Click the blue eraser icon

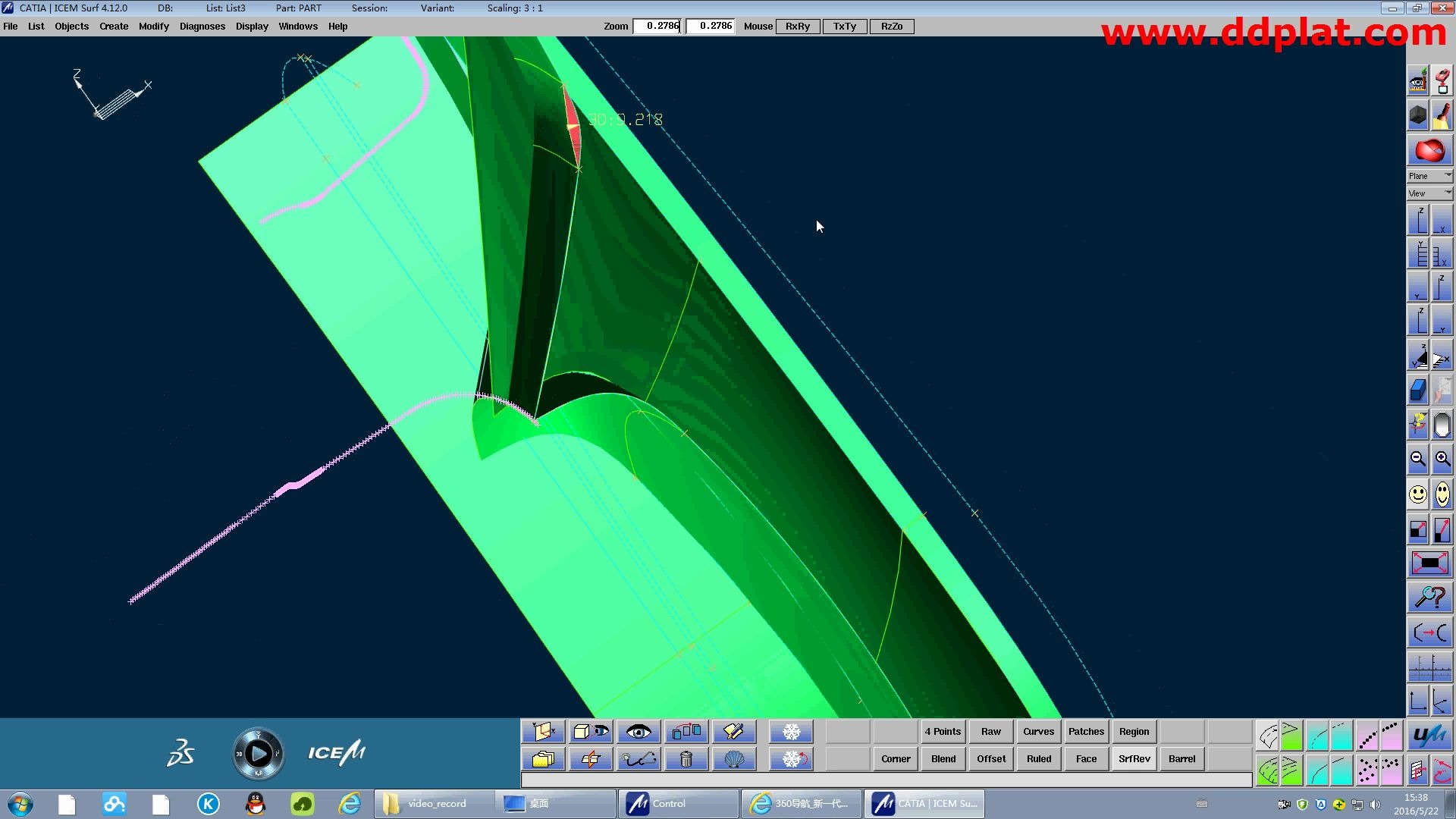coord(1418,391)
